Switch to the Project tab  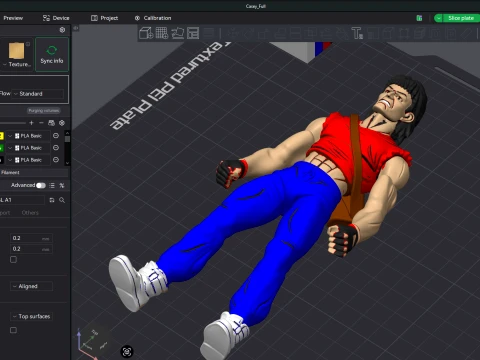pos(105,18)
